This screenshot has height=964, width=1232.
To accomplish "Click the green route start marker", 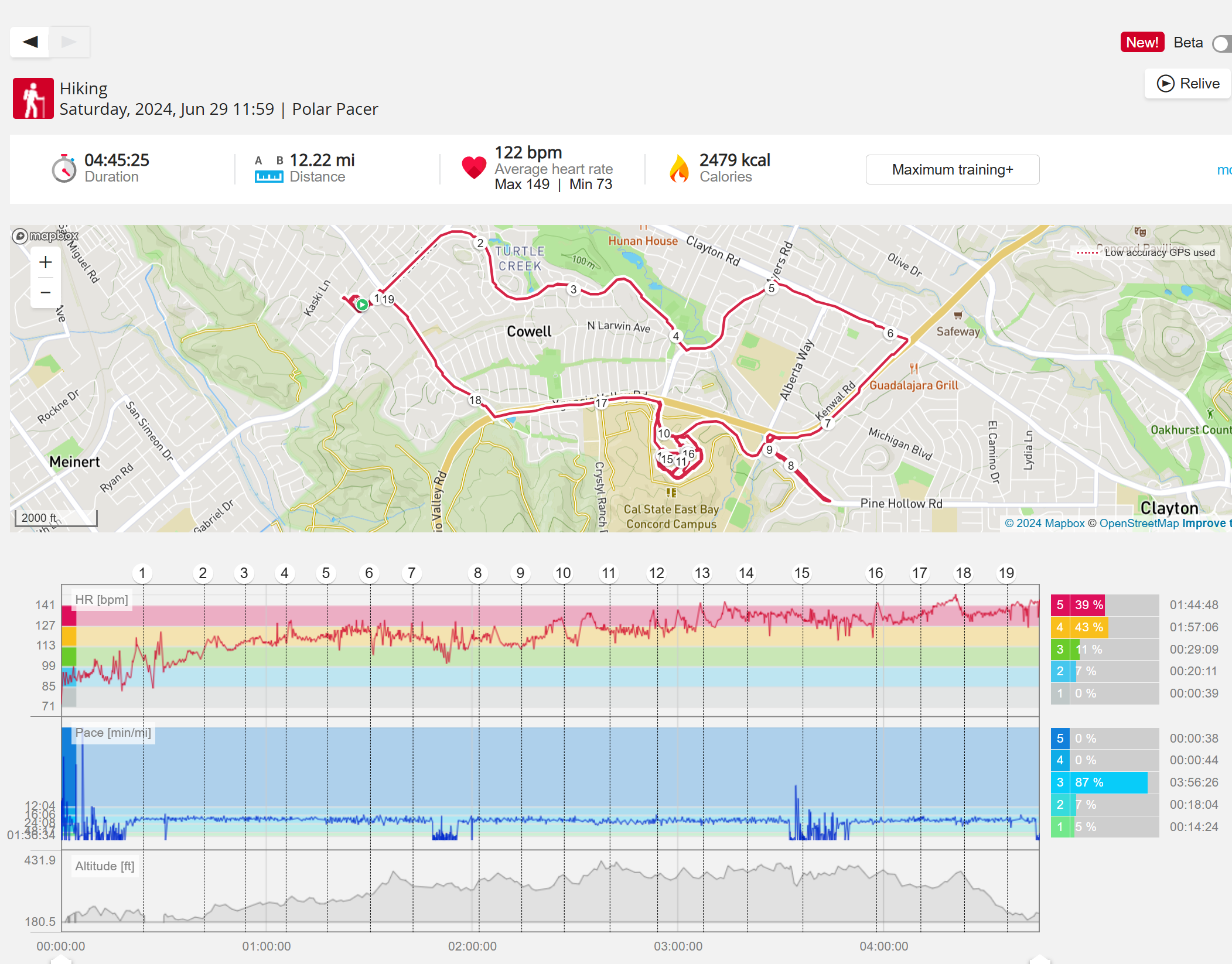I will point(362,305).
